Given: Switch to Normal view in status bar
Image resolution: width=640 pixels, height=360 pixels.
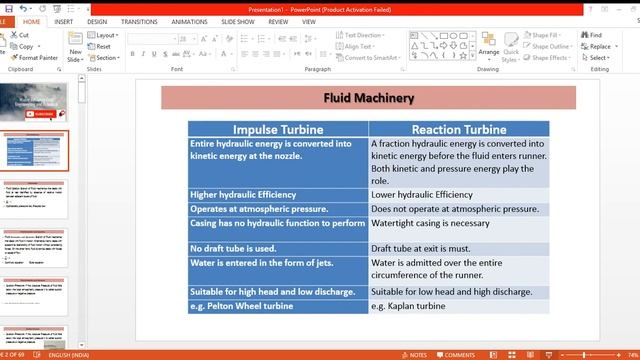Looking at the screenshot, I should coord(493,355).
